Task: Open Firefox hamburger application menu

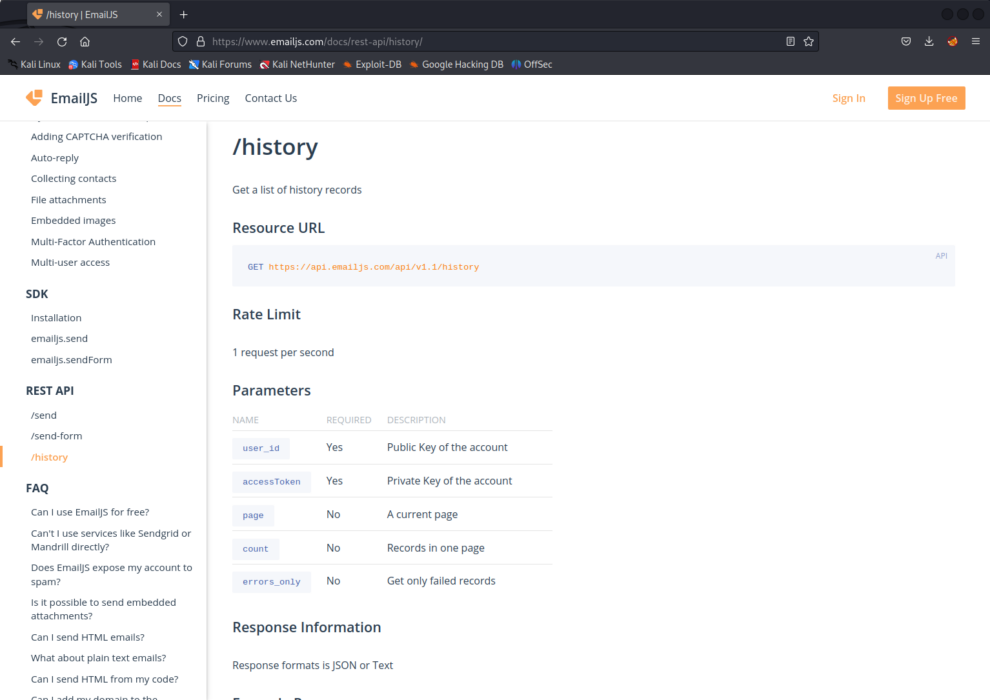Action: pos(975,42)
